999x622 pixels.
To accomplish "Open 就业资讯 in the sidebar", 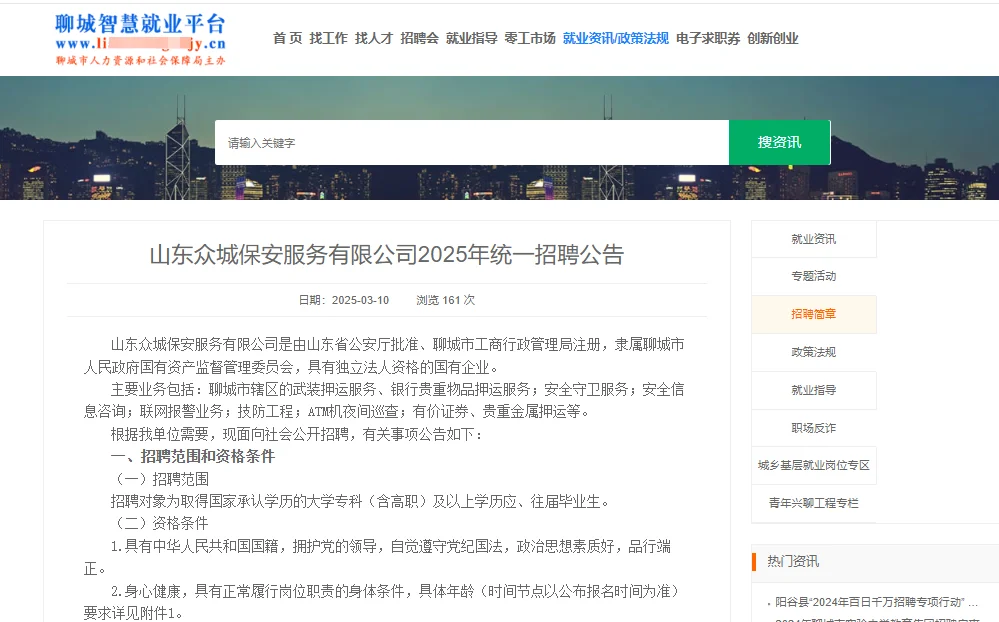I will [814, 239].
